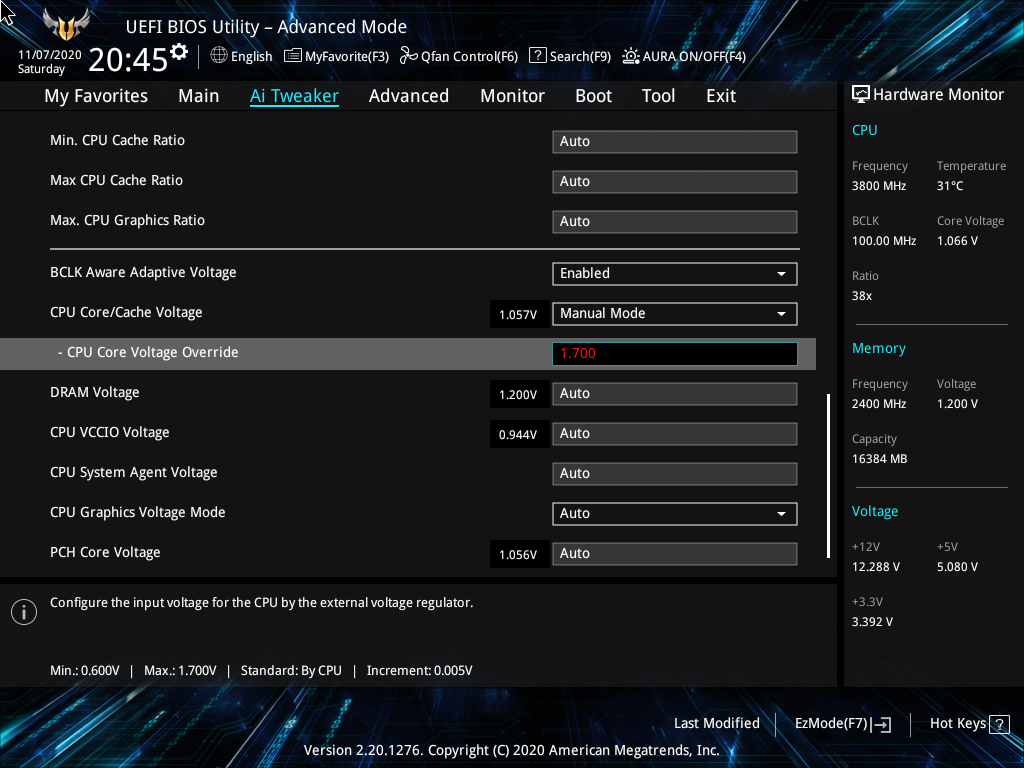Click the TUF logo emblem
This screenshot has width=1024, height=768.
[x=66, y=26]
